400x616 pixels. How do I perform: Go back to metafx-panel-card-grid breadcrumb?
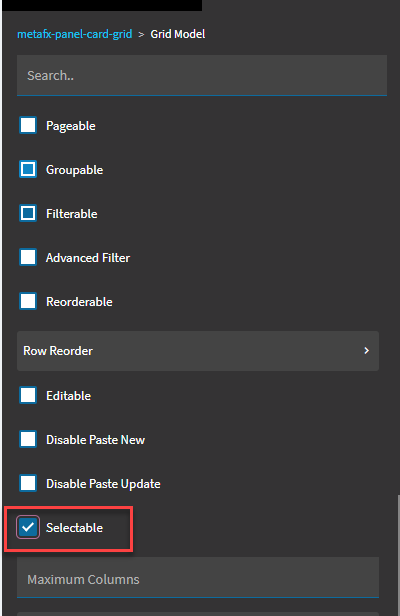click(75, 34)
